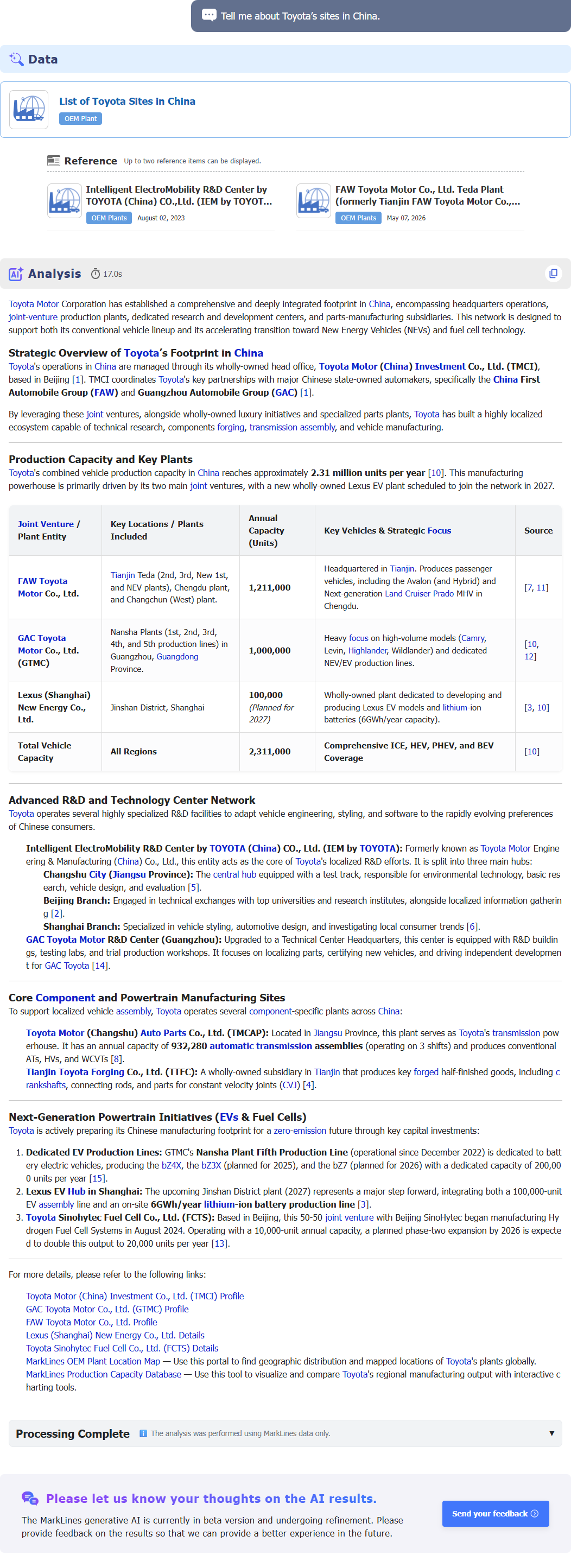
Task: Click lithium link in Lexus Shanghai row
Action: pyautogui.click(x=455, y=707)
